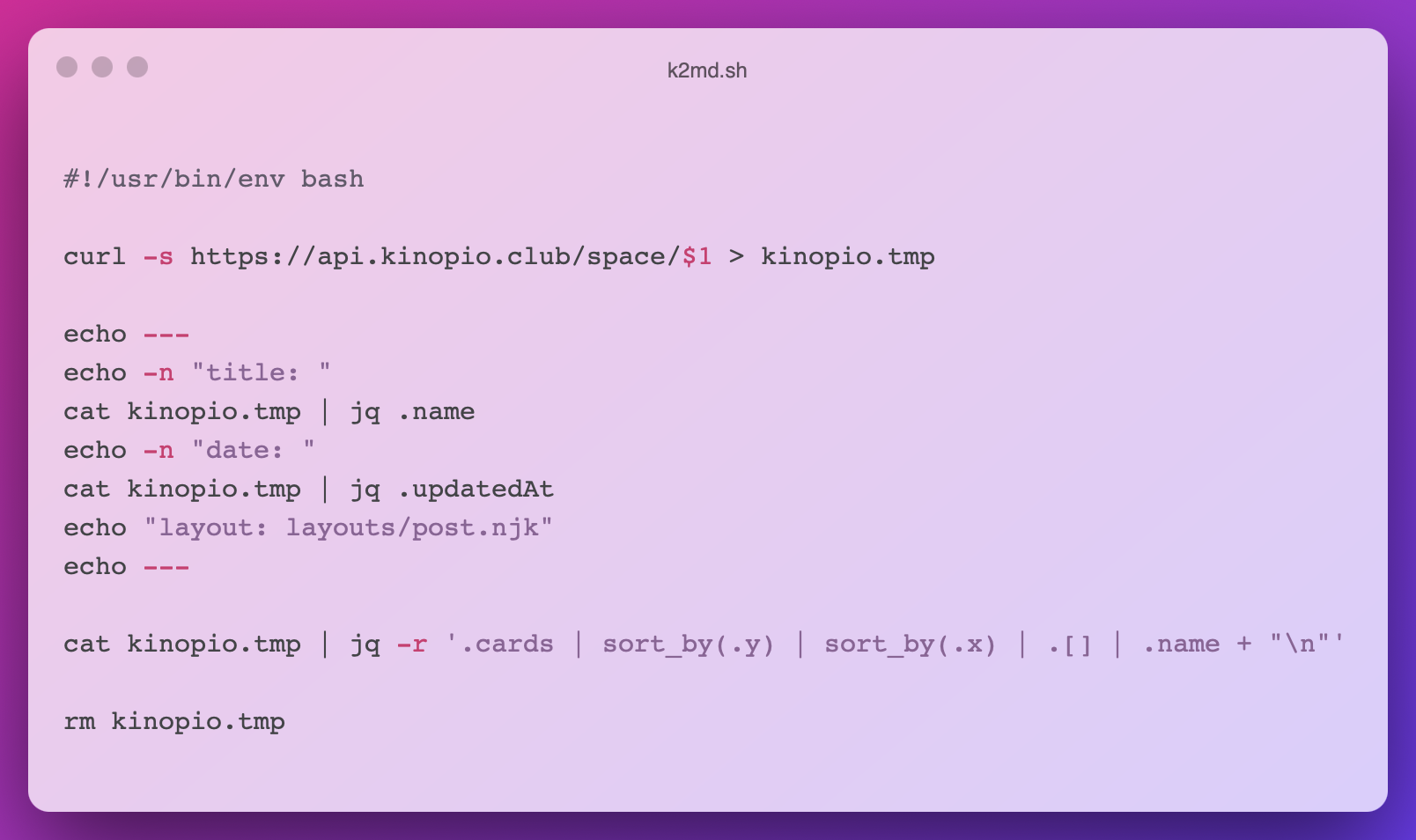
Task: Click the sort_by(.y) expression
Action: coord(689,644)
